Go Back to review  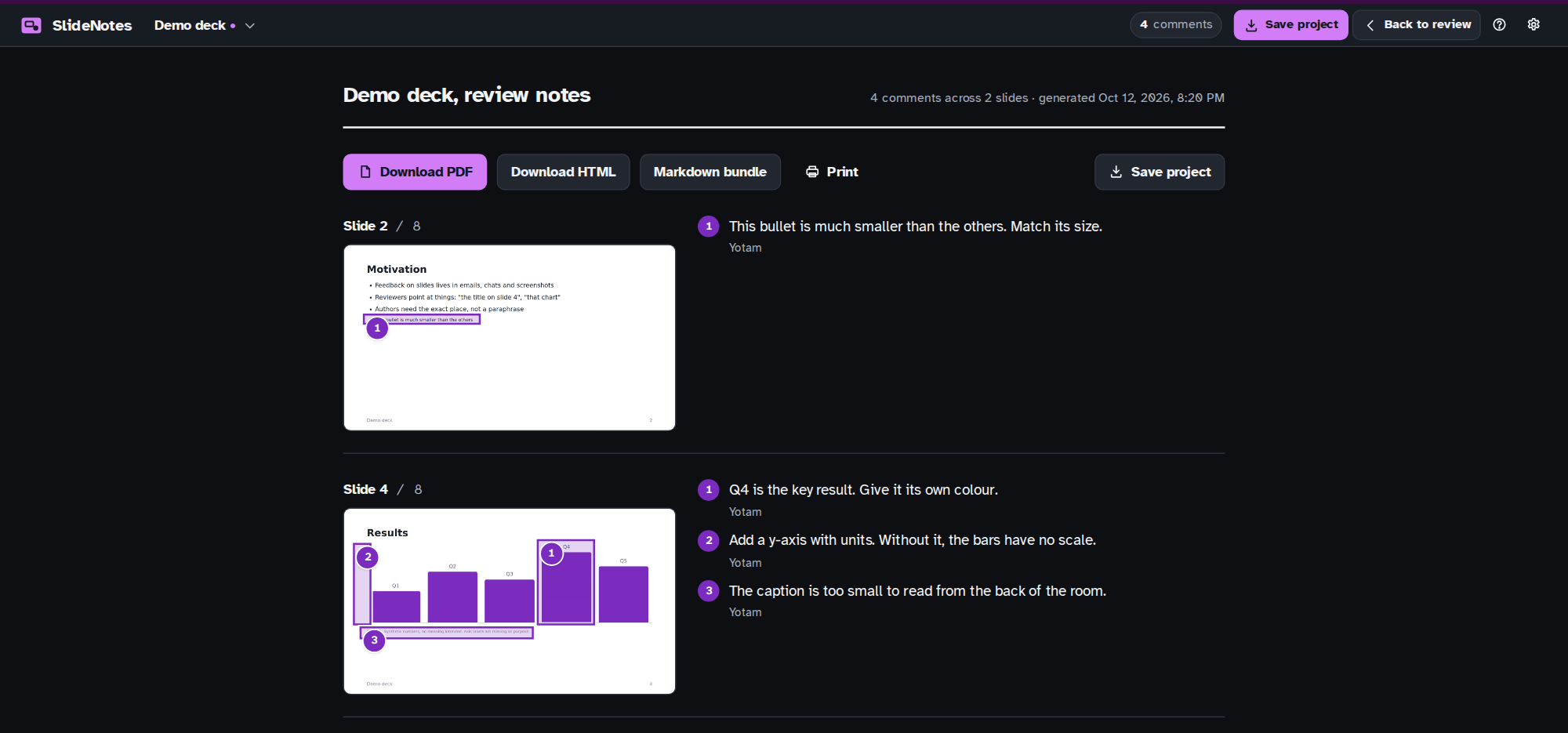point(1417,24)
